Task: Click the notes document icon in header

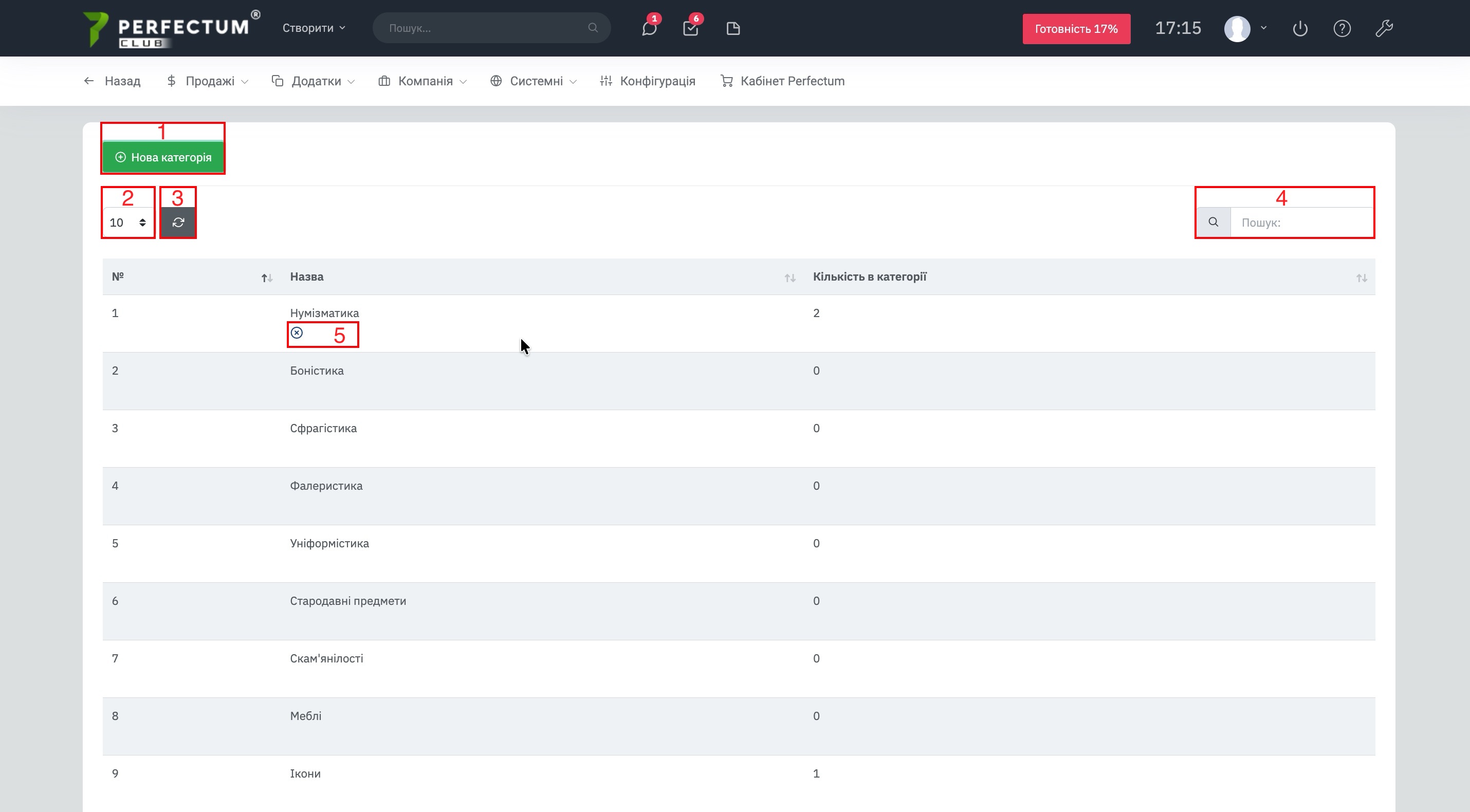Action: (x=733, y=29)
